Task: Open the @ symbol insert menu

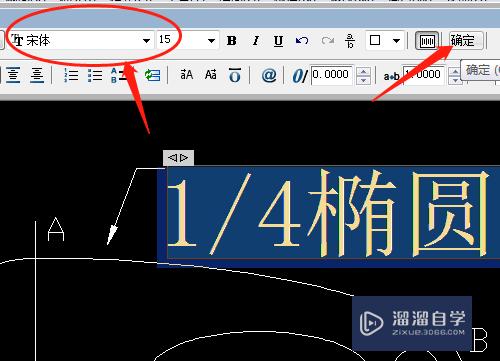Action: click(269, 75)
